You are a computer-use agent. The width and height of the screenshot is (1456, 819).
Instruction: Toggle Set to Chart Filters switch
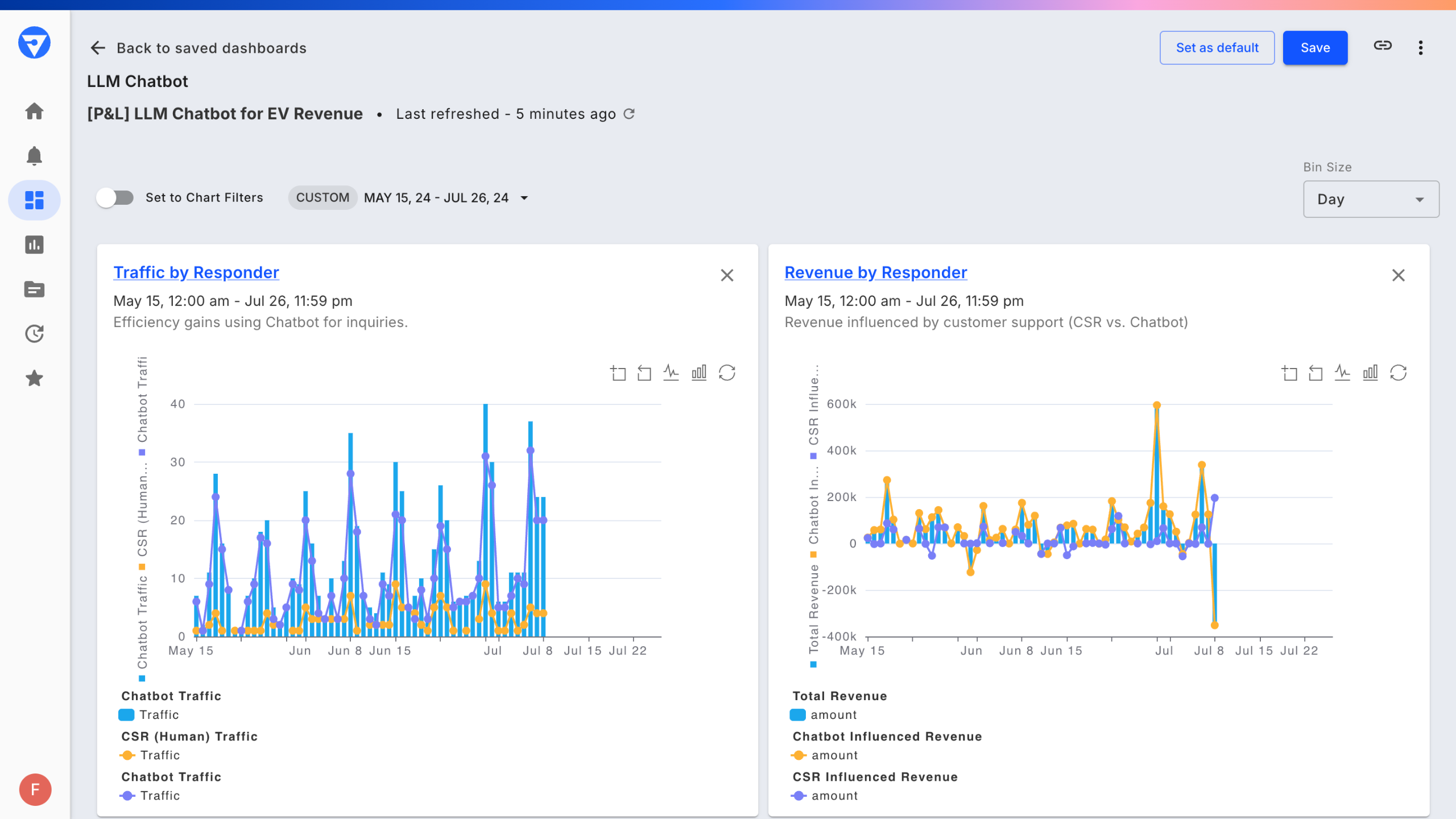click(114, 198)
